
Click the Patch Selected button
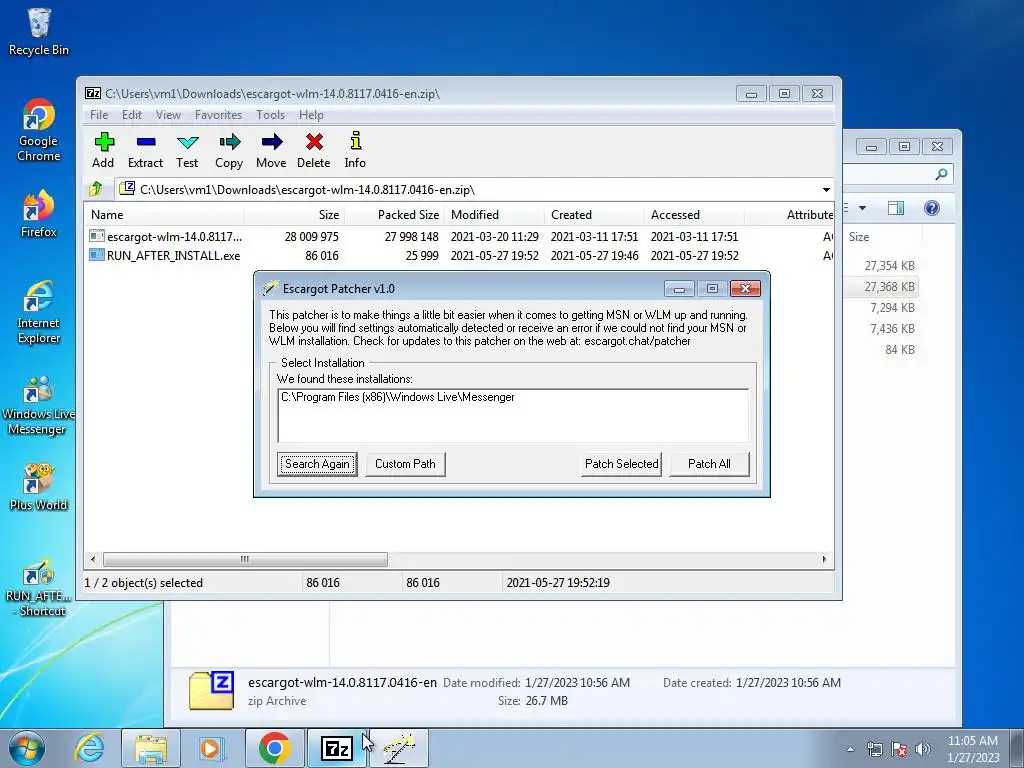[622, 464]
